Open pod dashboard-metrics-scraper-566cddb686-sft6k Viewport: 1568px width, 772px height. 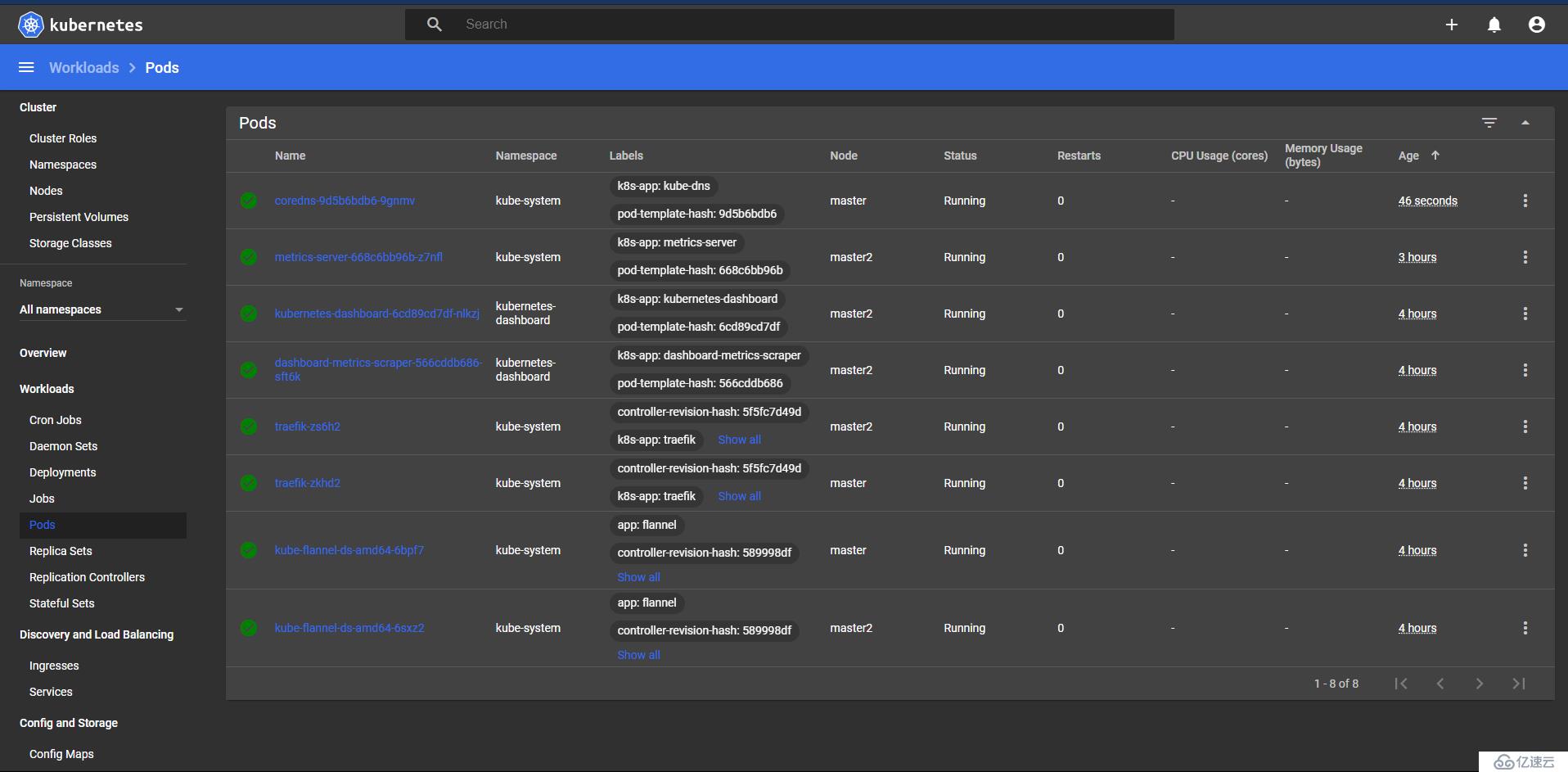pos(378,370)
